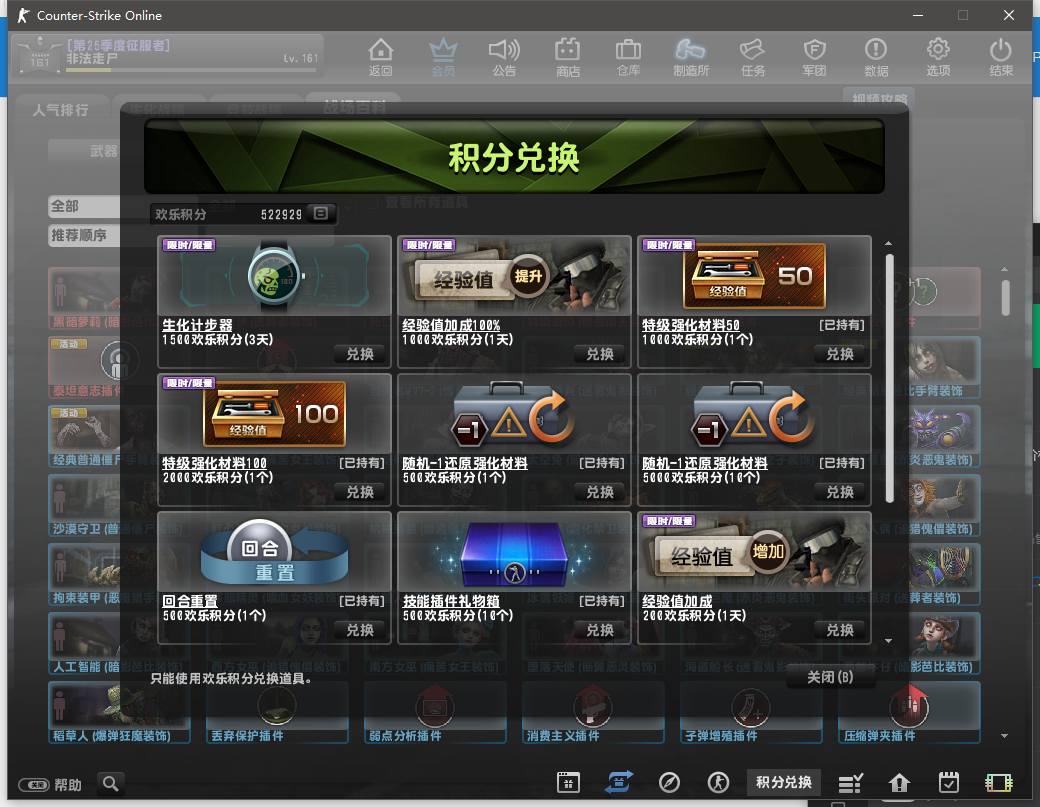Click the 返回 home icon
Image resolution: width=1040 pixels, height=807 pixels.
click(x=381, y=57)
